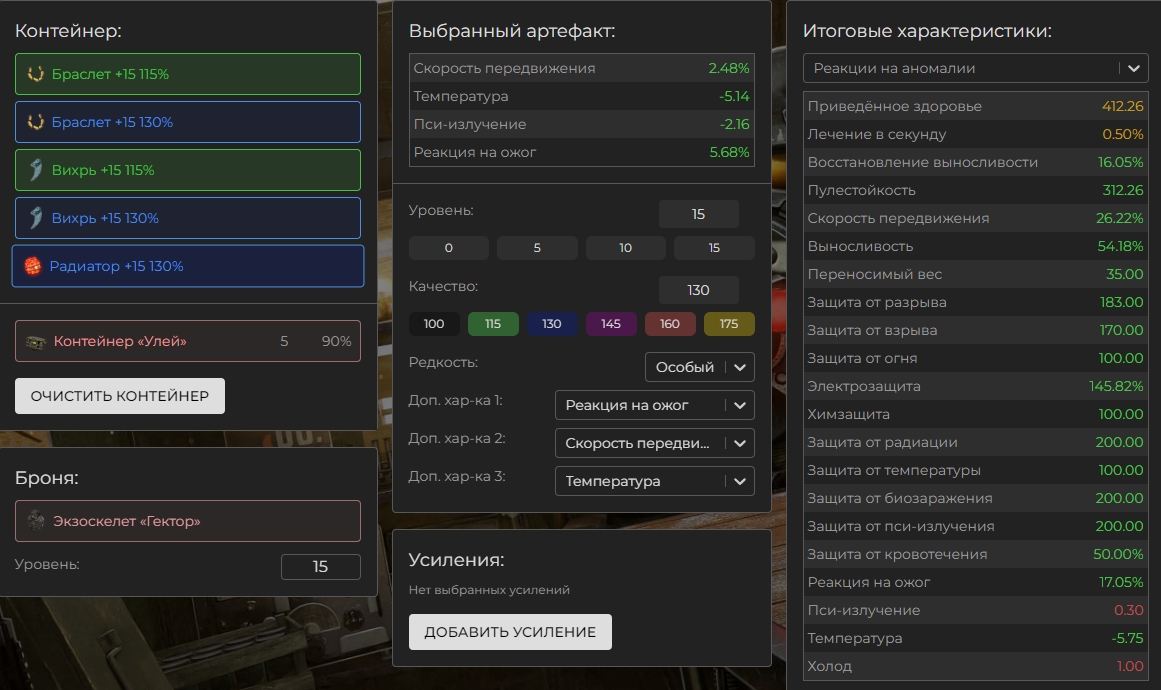Choose level preset 5

tap(537, 248)
